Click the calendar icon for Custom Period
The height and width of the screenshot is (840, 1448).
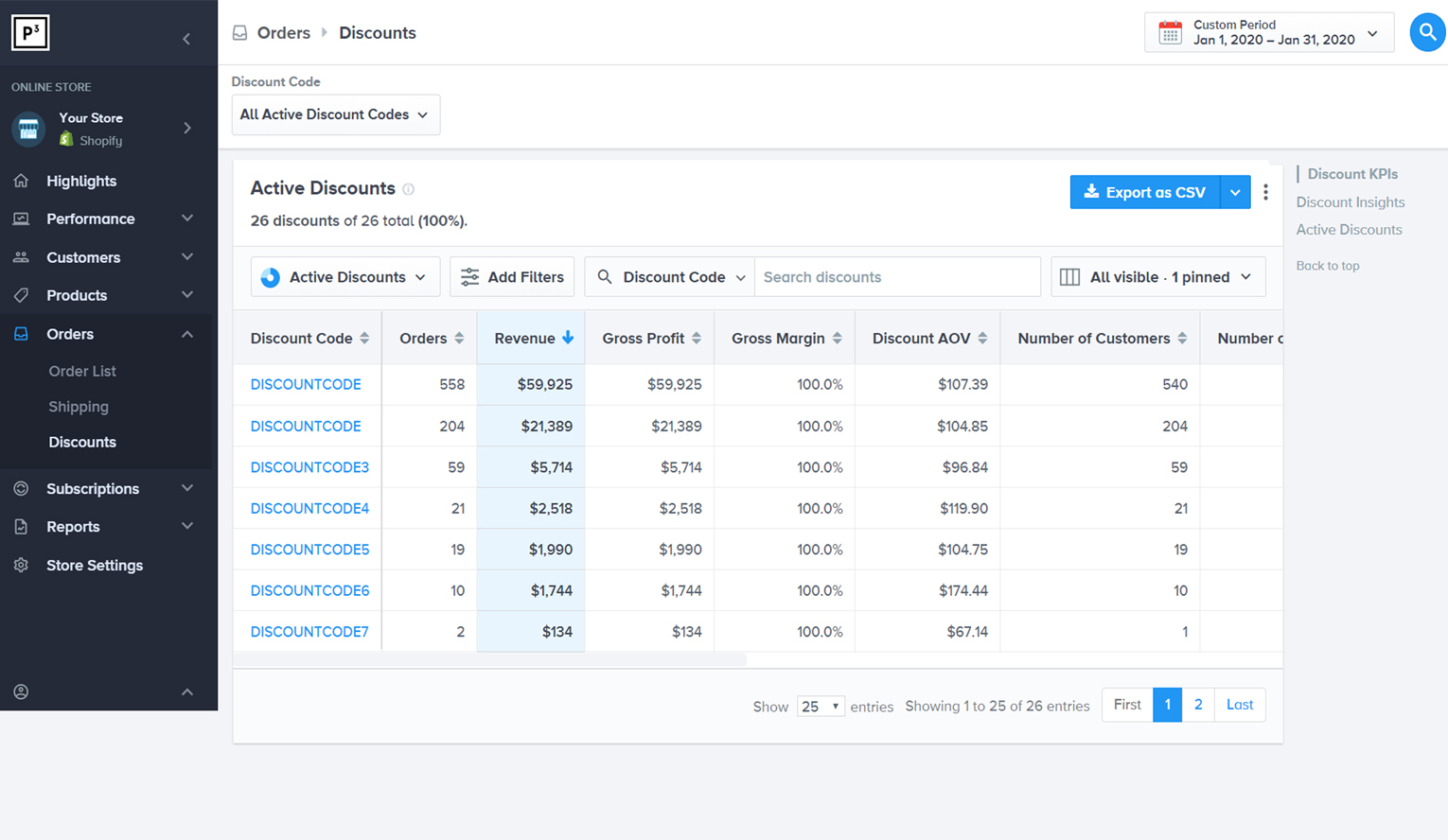pos(1170,32)
